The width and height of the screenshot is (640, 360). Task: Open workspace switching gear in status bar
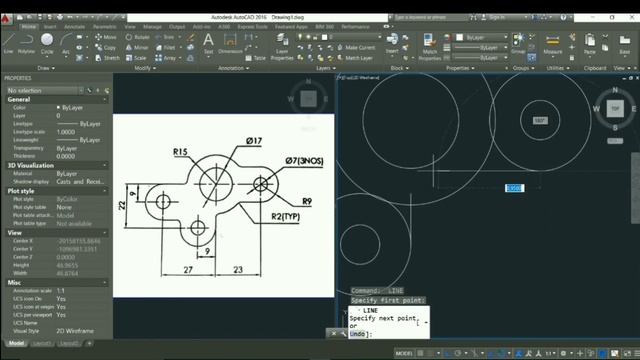coord(564,353)
